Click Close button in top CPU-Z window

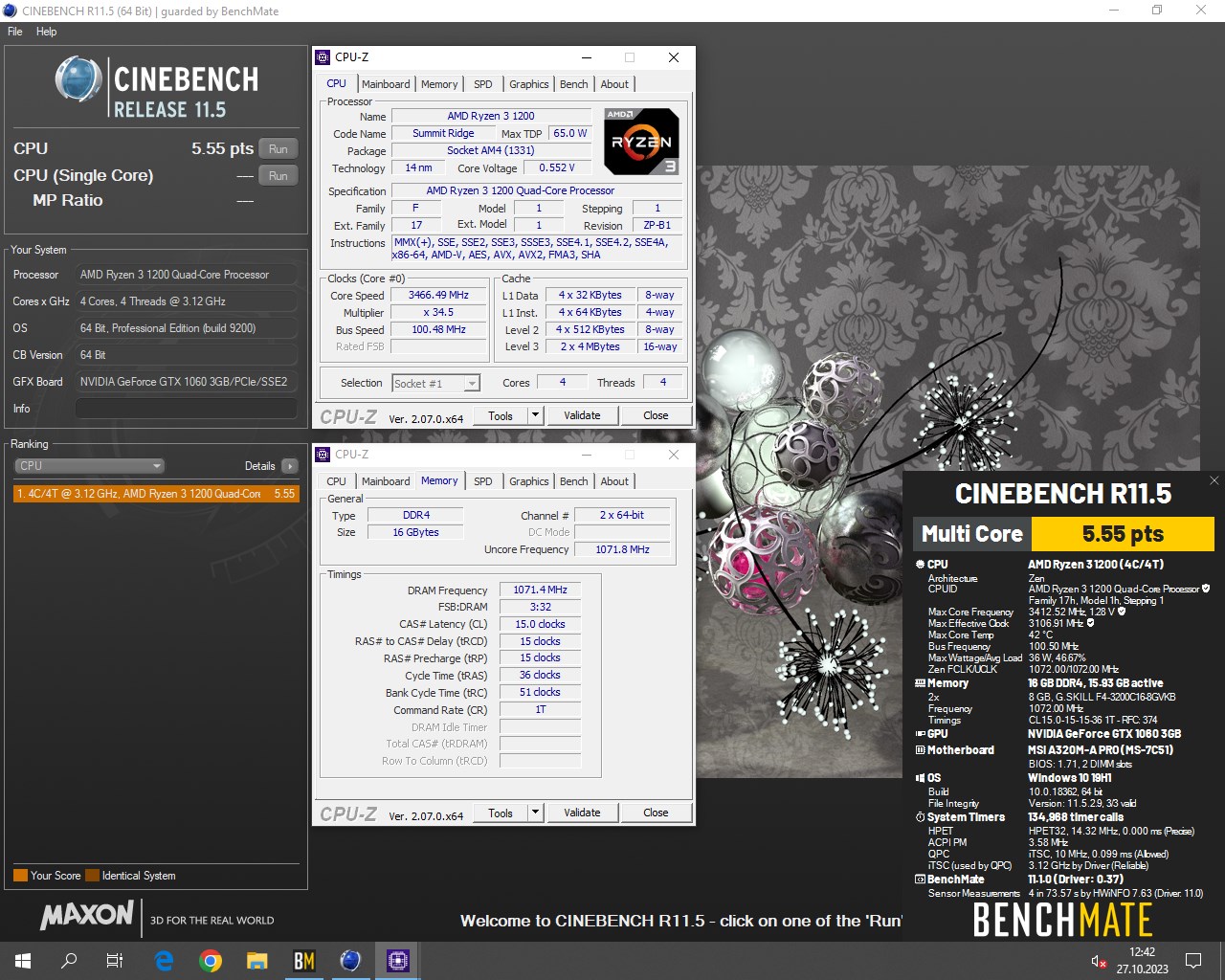point(656,415)
